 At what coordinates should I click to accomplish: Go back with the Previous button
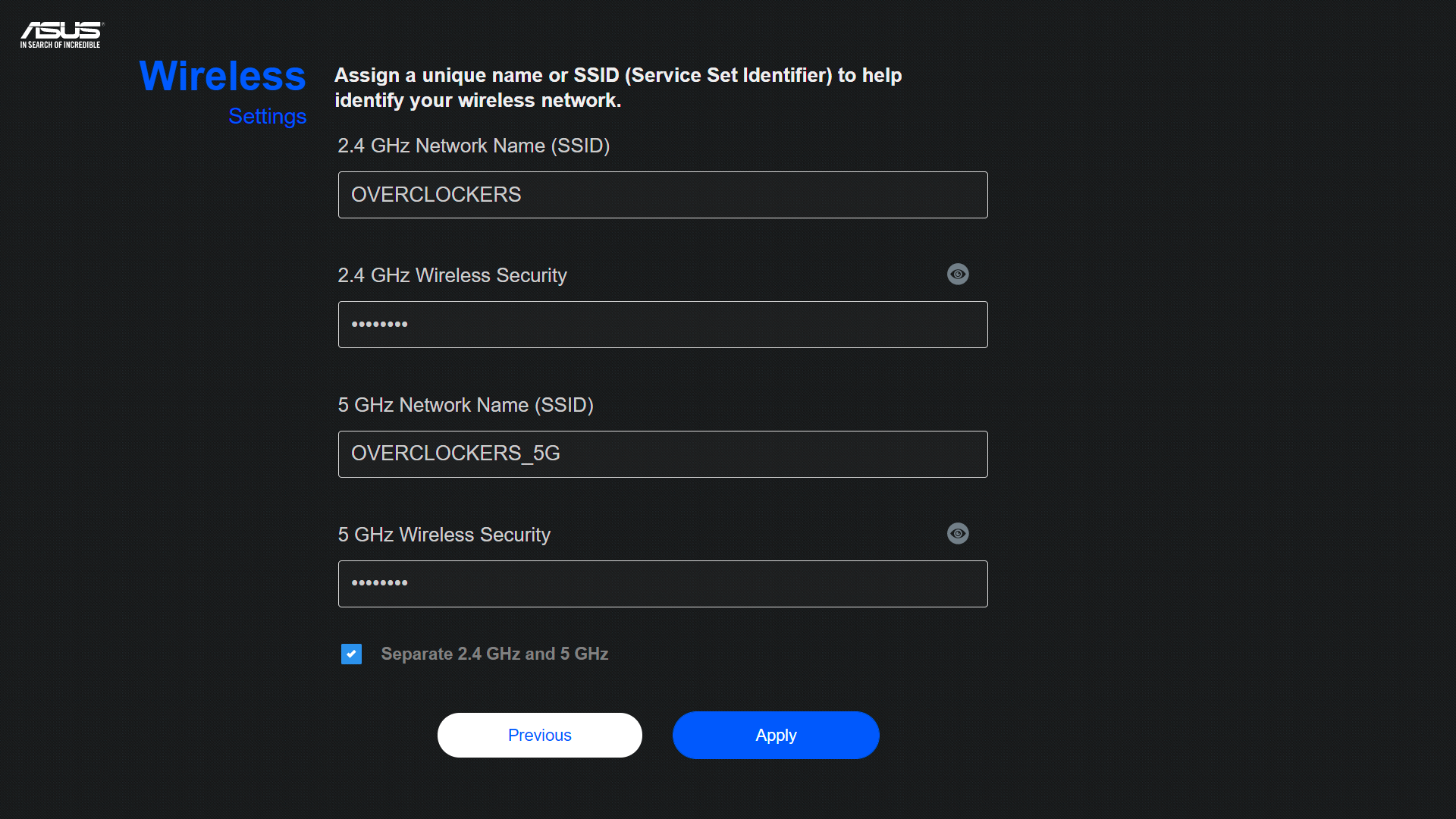539,735
